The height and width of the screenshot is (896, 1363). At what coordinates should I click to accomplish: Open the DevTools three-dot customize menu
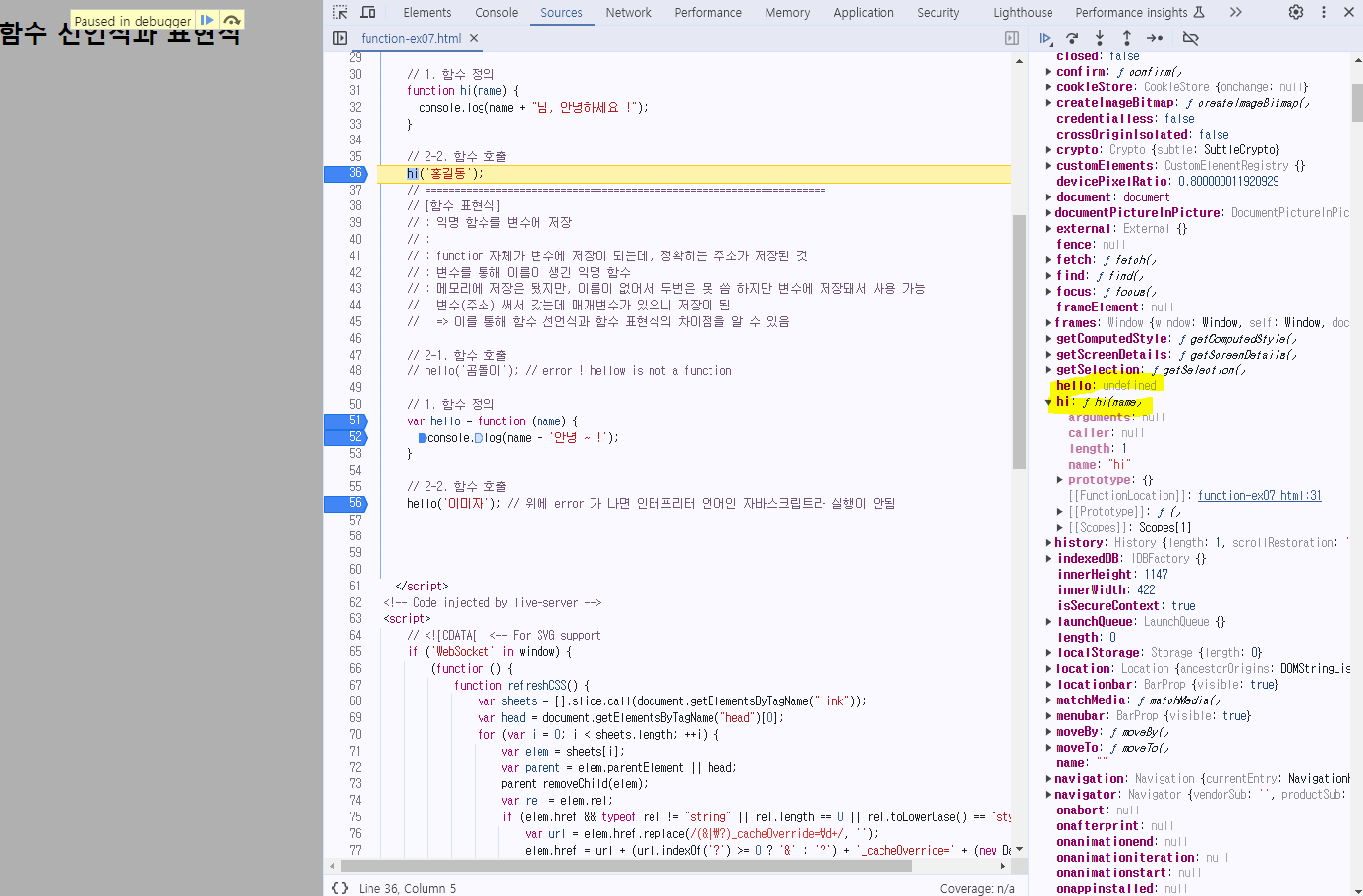(1324, 12)
